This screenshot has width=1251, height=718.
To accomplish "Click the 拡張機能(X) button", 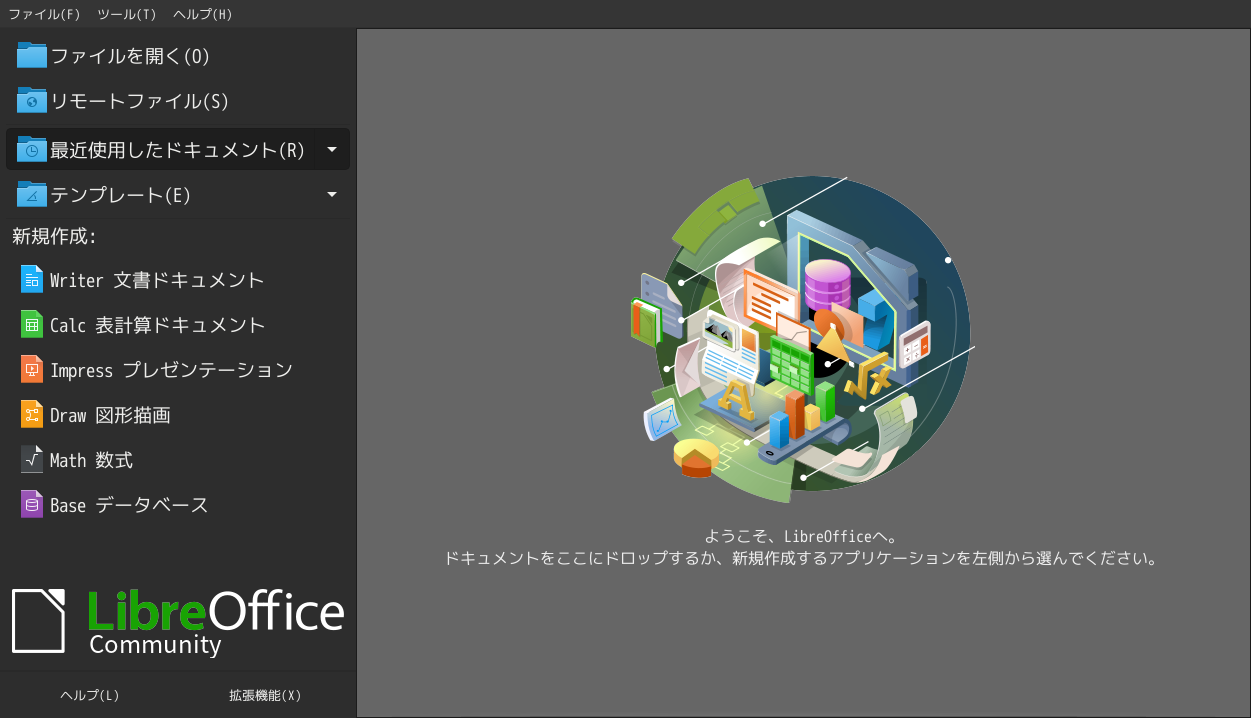I will coord(265,695).
